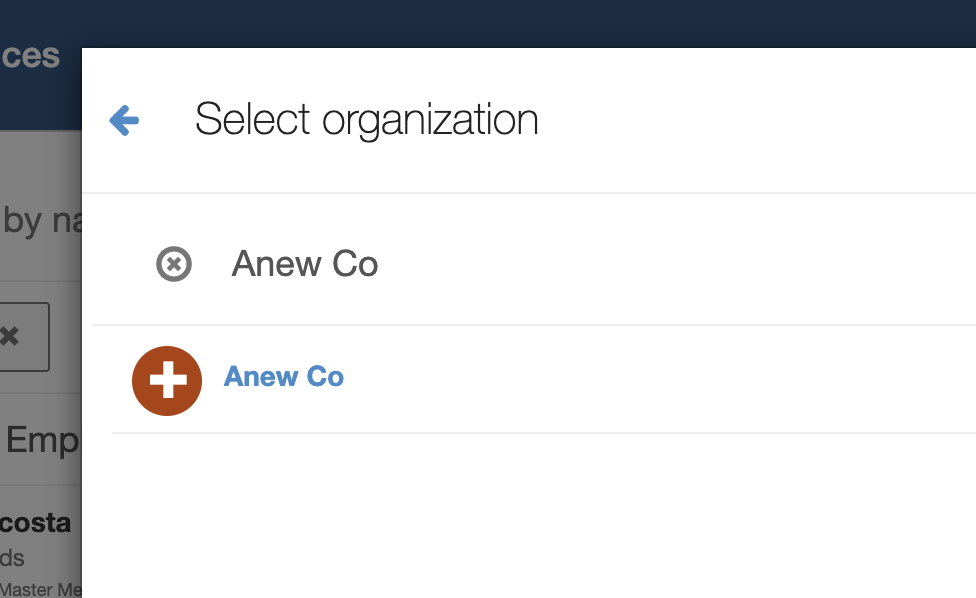Click the dimmed 'Master Me' text
The image size is (976, 598).
(41, 589)
